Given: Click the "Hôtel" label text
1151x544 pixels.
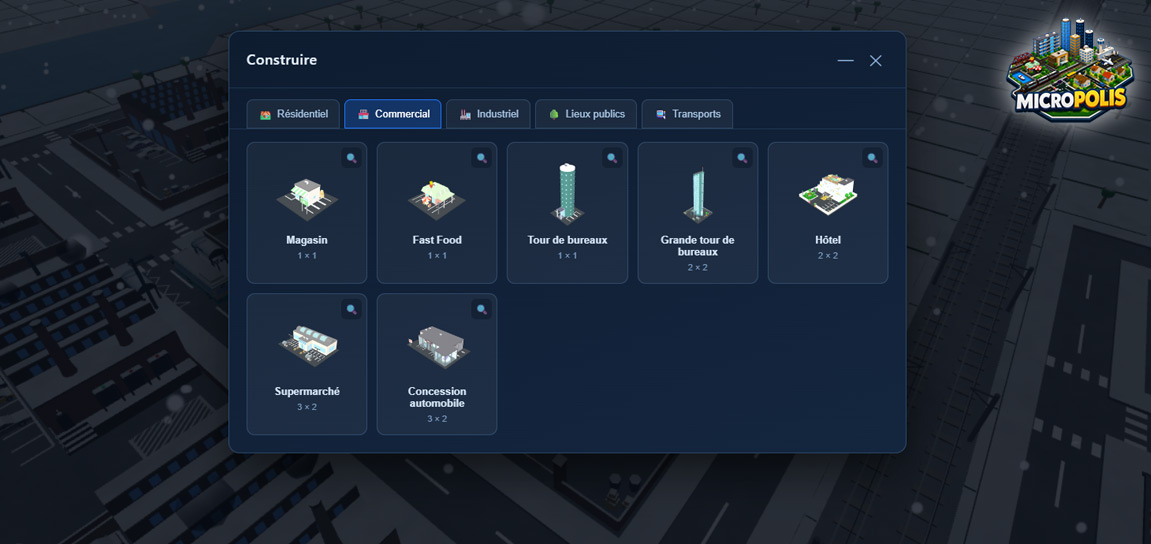Looking at the screenshot, I should (828, 240).
